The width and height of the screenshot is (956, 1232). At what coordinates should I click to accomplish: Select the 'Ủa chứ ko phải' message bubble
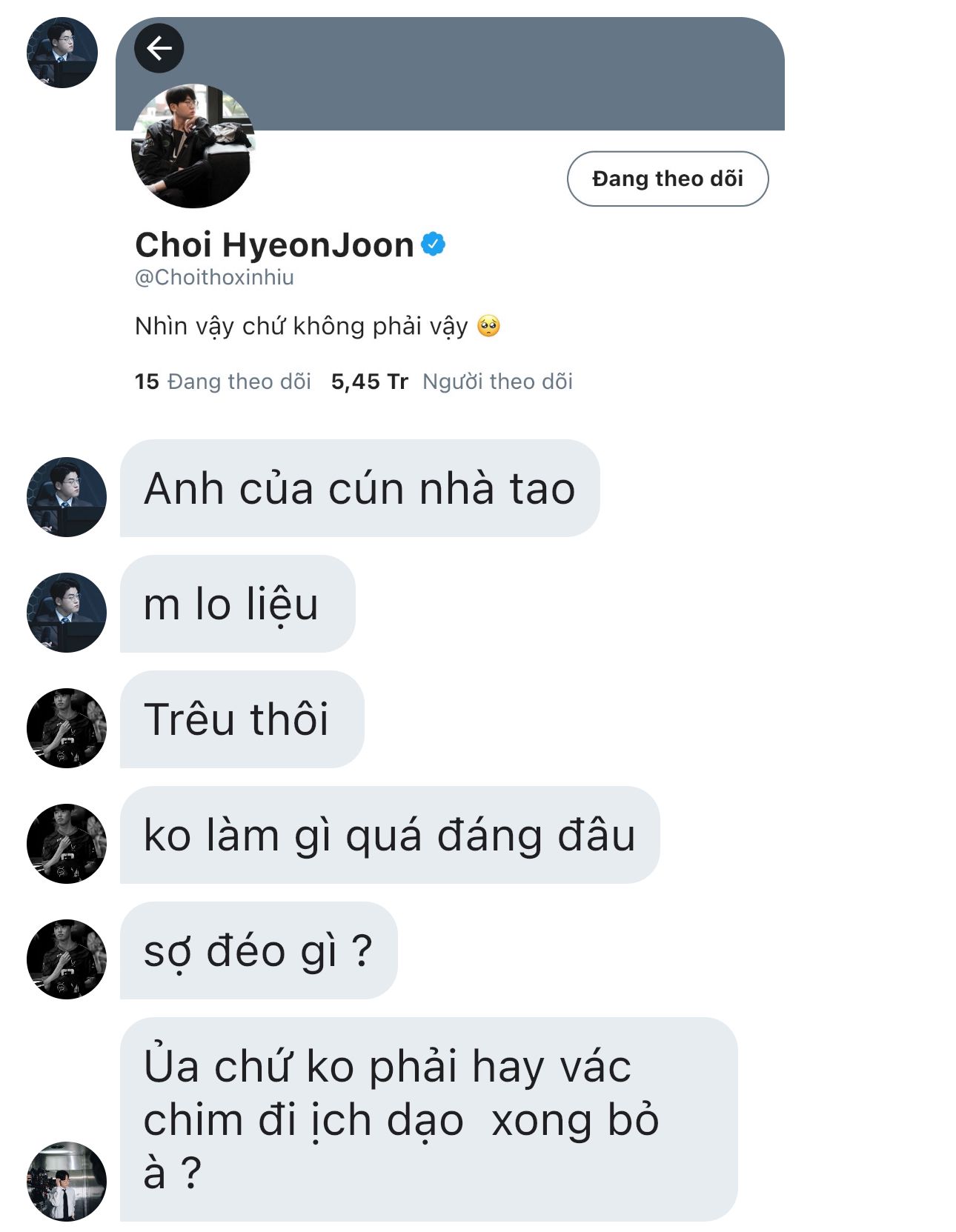pyautogui.click(x=428, y=1119)
